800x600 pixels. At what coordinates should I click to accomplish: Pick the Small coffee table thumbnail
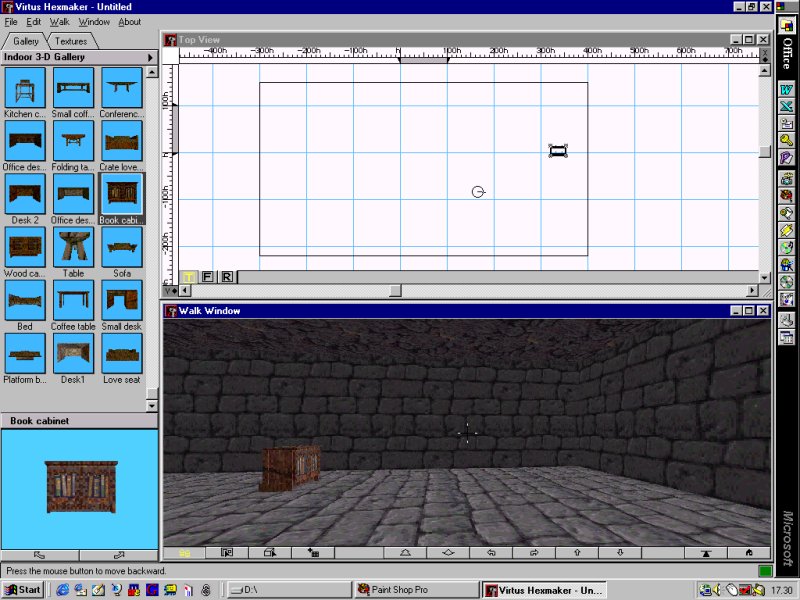tap(73, 87)
